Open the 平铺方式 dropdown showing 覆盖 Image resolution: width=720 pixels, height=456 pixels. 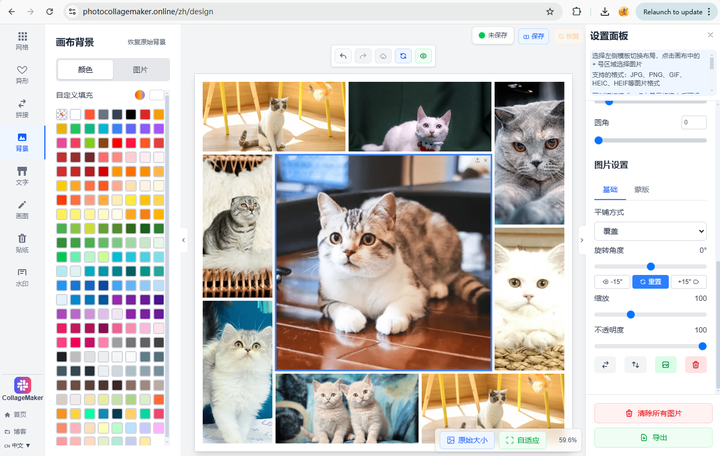pos(650,231)
